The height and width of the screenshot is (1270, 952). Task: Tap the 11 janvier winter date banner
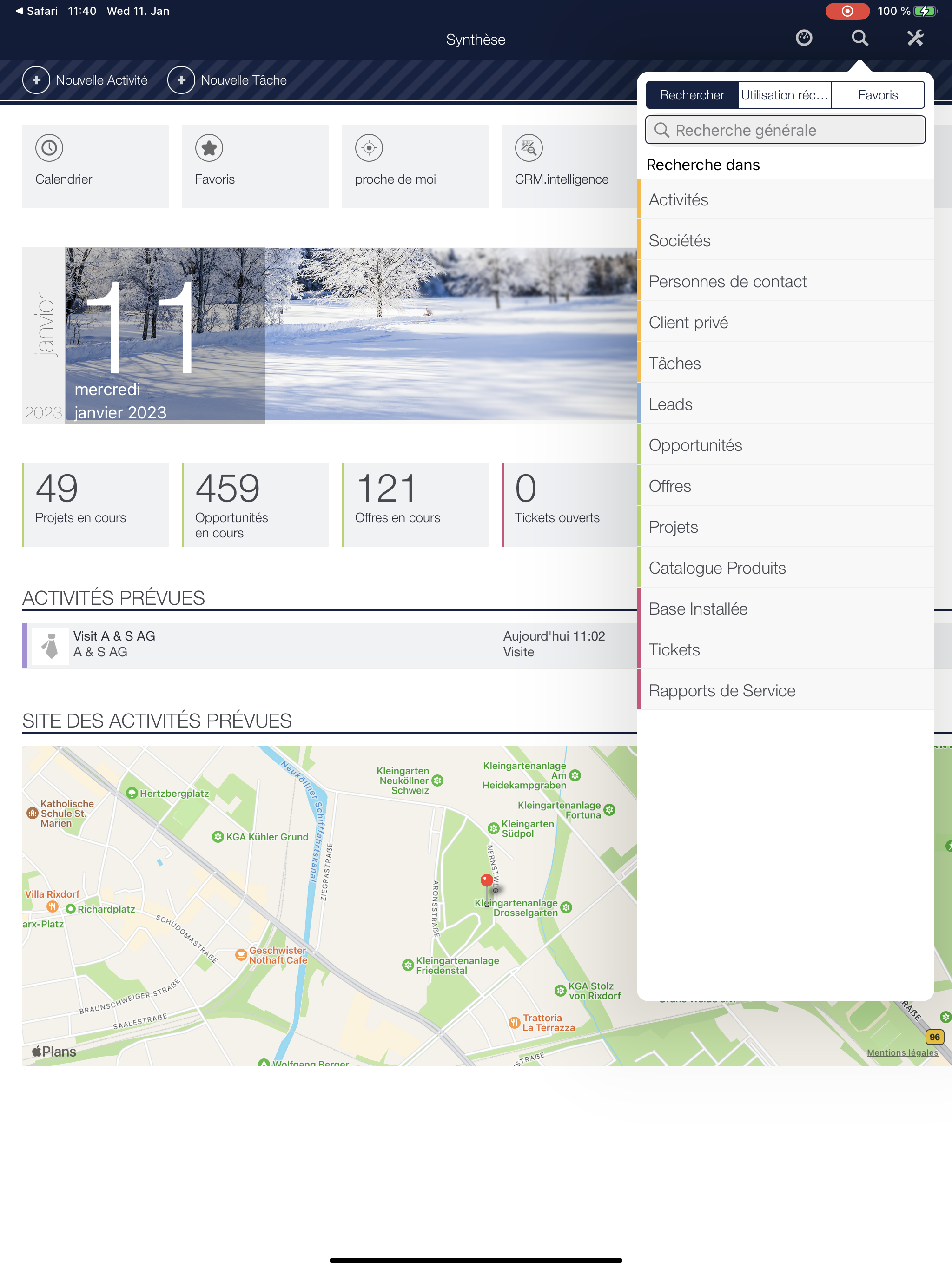tap(330, 336)
